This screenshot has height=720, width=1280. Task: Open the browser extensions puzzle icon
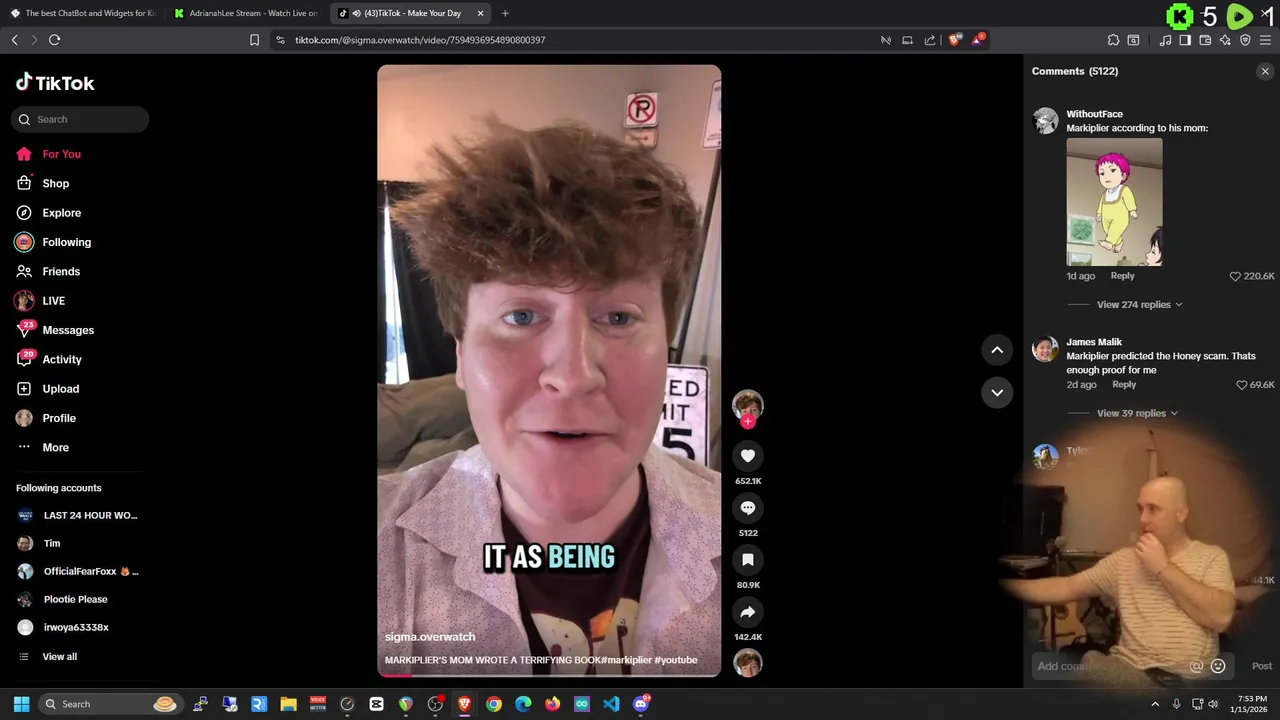coord(1113,40)
